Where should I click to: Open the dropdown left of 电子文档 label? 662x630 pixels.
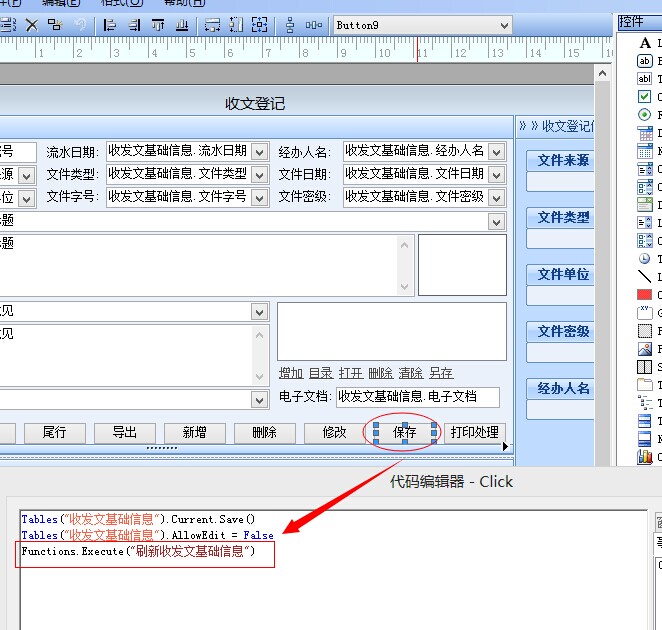click(x=260, y=399)
